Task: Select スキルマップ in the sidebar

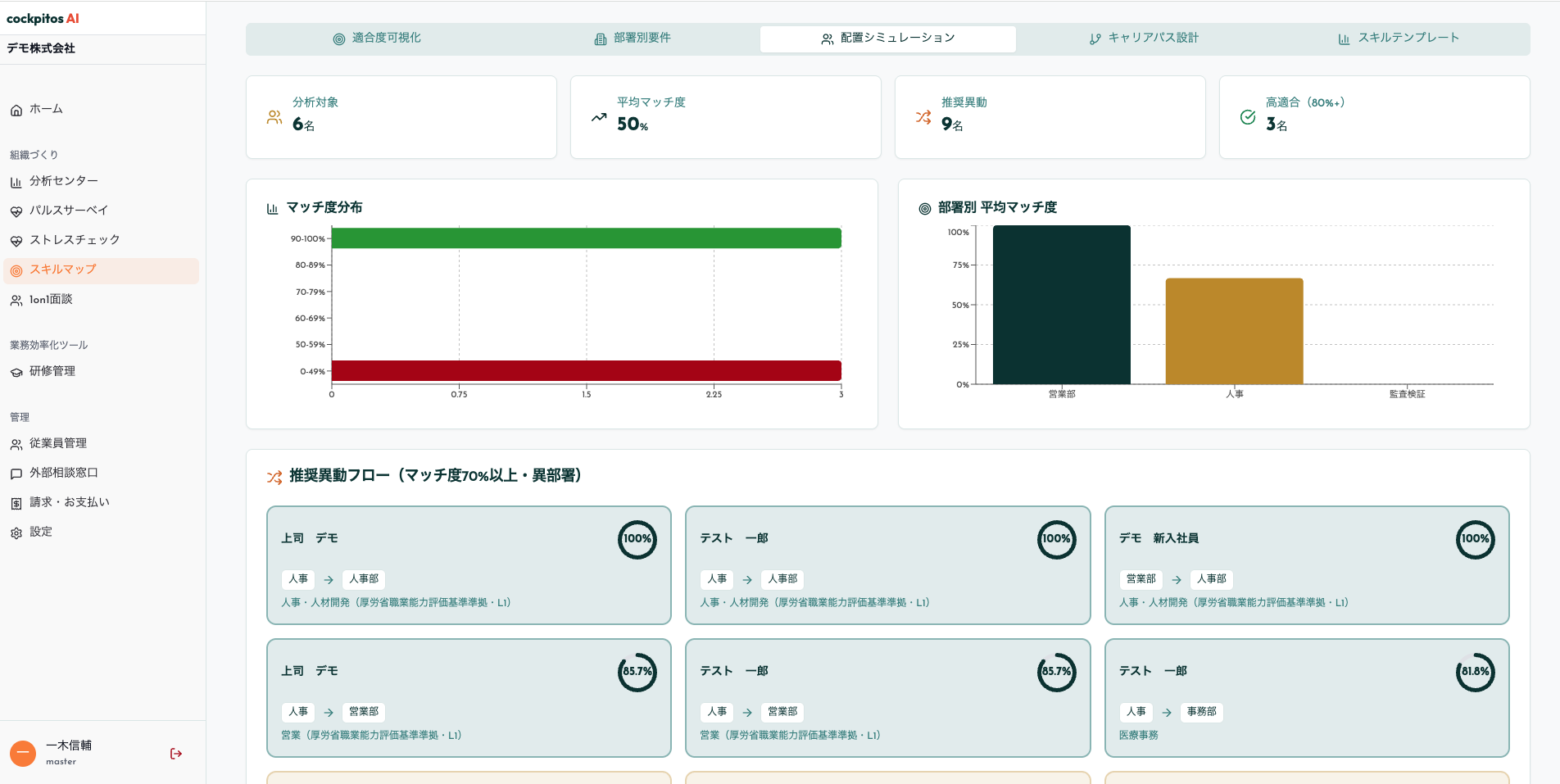Action: point(102,271)
